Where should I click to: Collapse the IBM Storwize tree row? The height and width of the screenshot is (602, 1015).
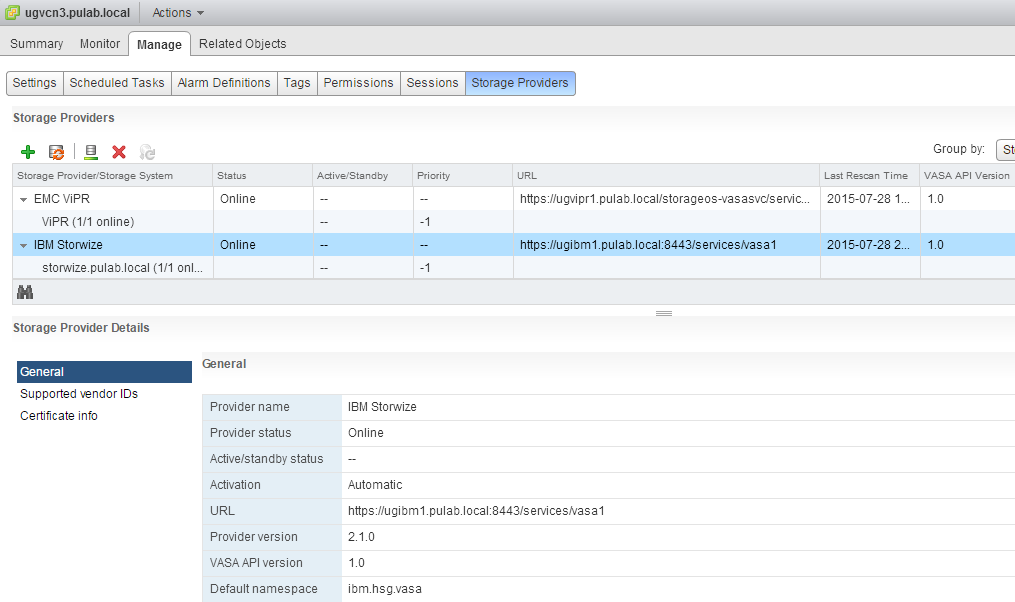[23, 245]
